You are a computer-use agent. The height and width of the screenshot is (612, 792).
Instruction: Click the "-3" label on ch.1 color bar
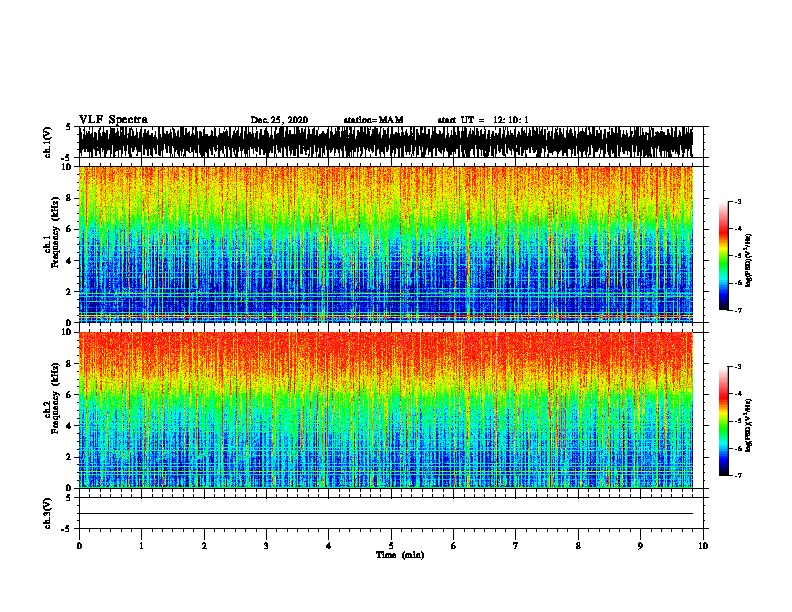coord(737,201)
